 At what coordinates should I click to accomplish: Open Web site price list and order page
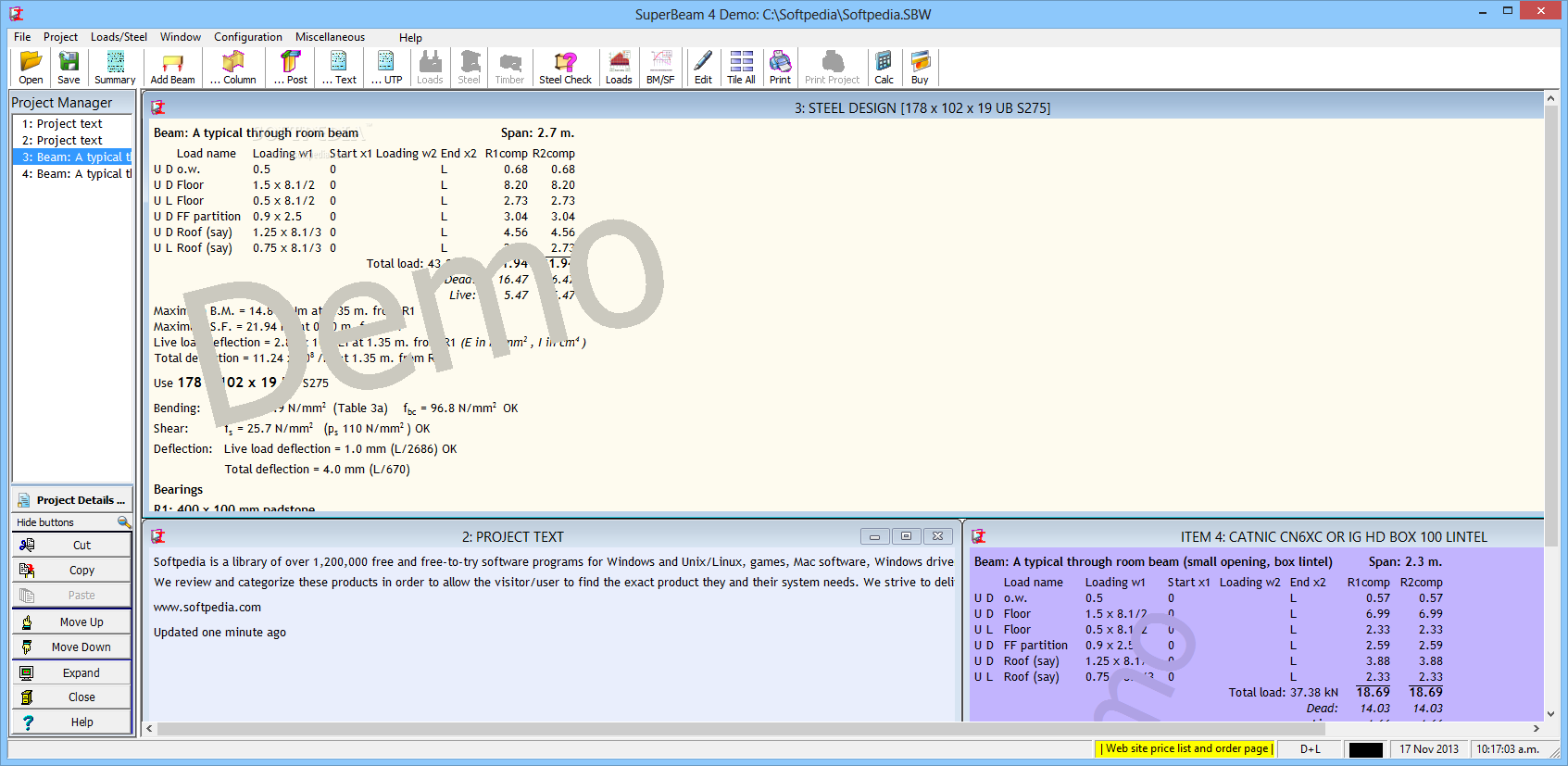coord(1186,748)
